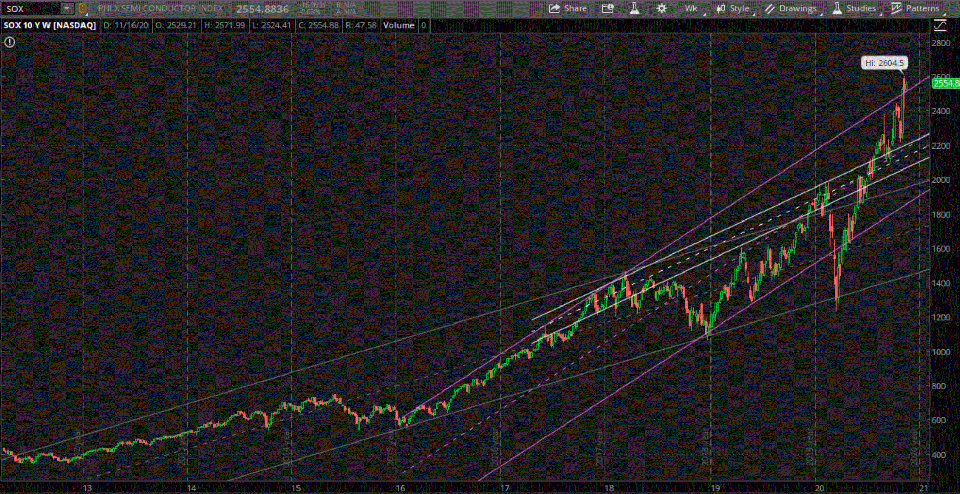Click the price axis scale mode icon

tap(939, 26)
